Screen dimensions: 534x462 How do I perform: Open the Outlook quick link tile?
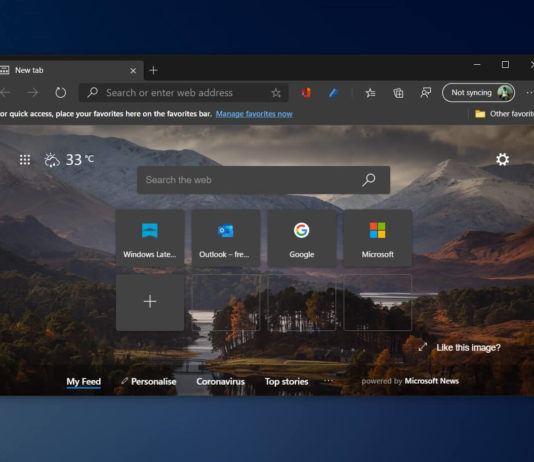226,238
